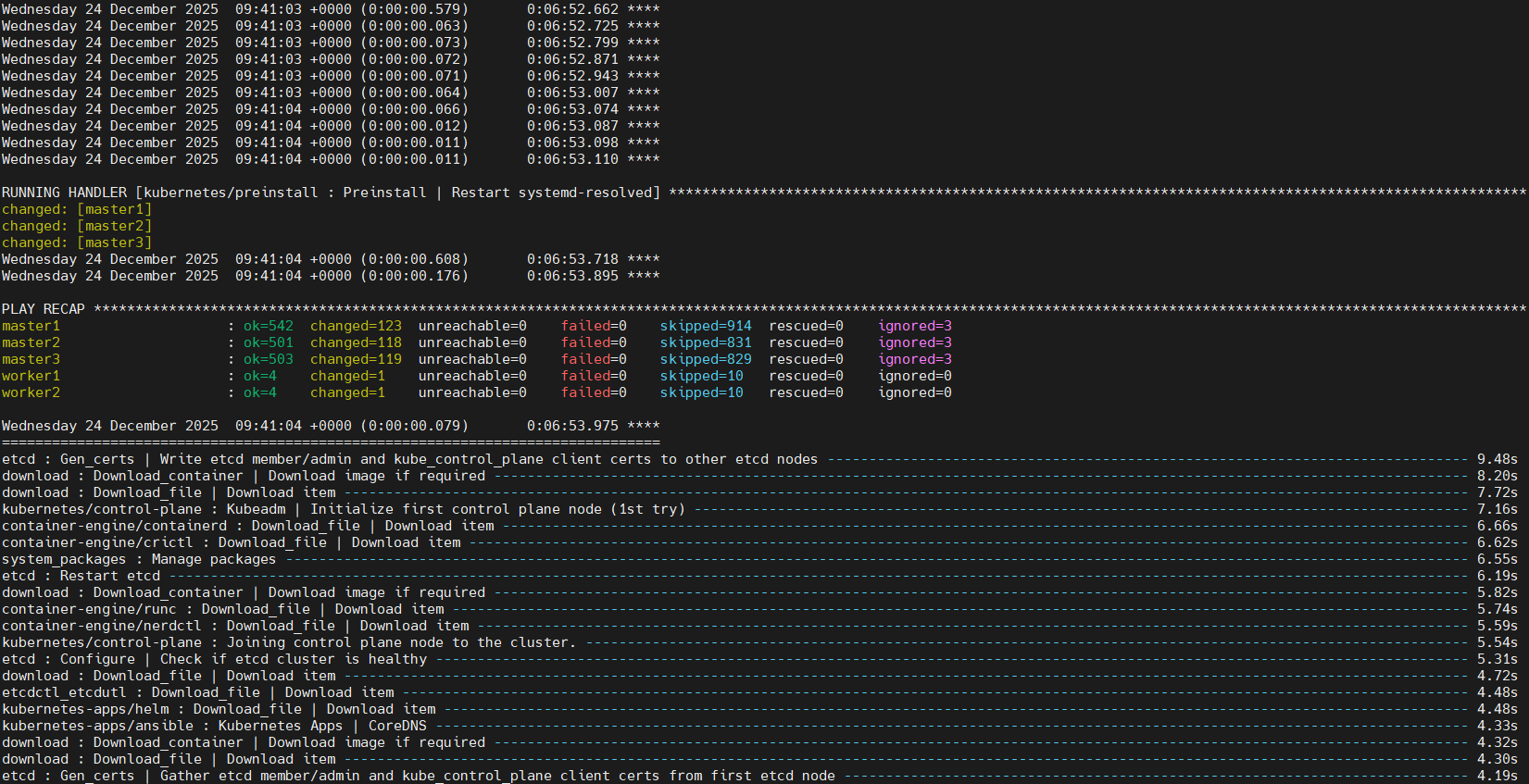This screenshot has width=1529, height=784.
Task: Click "skipped=829" in master3 row
Action: [706, 359]
